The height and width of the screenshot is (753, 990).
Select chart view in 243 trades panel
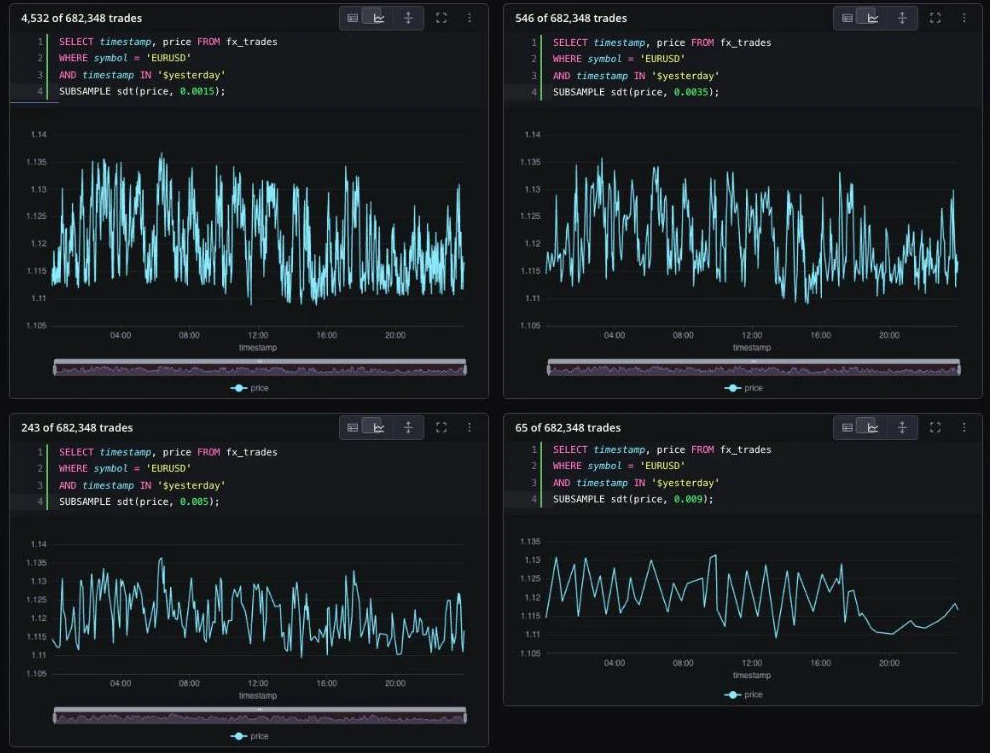click(379, 427)
